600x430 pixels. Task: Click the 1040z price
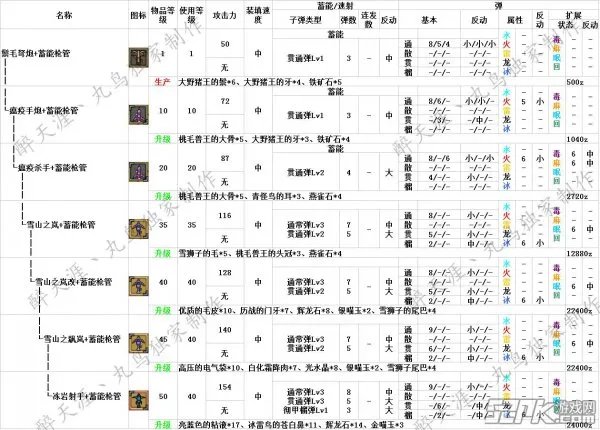coord(577,139)
